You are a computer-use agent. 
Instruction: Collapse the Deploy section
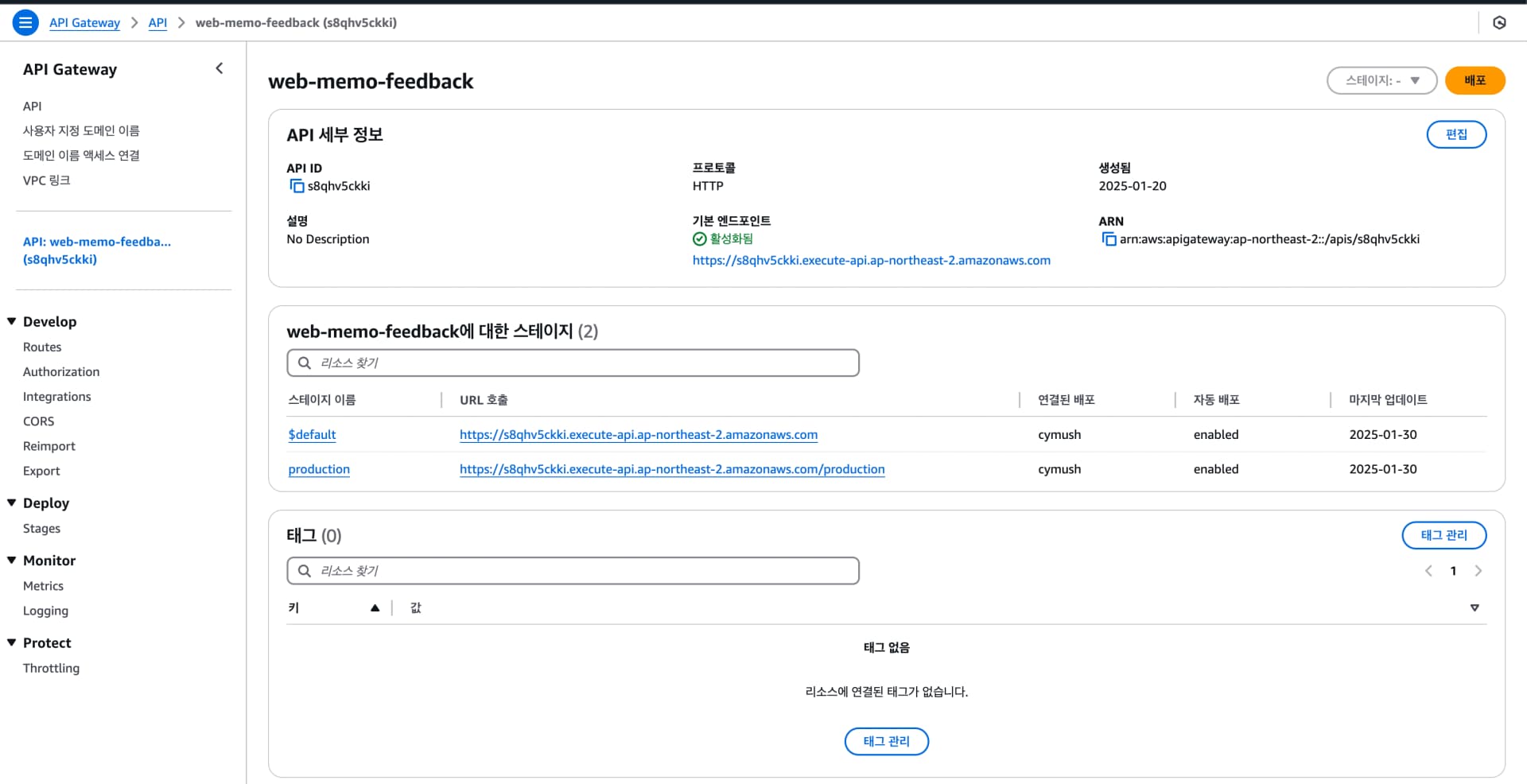tap(12, 503)
